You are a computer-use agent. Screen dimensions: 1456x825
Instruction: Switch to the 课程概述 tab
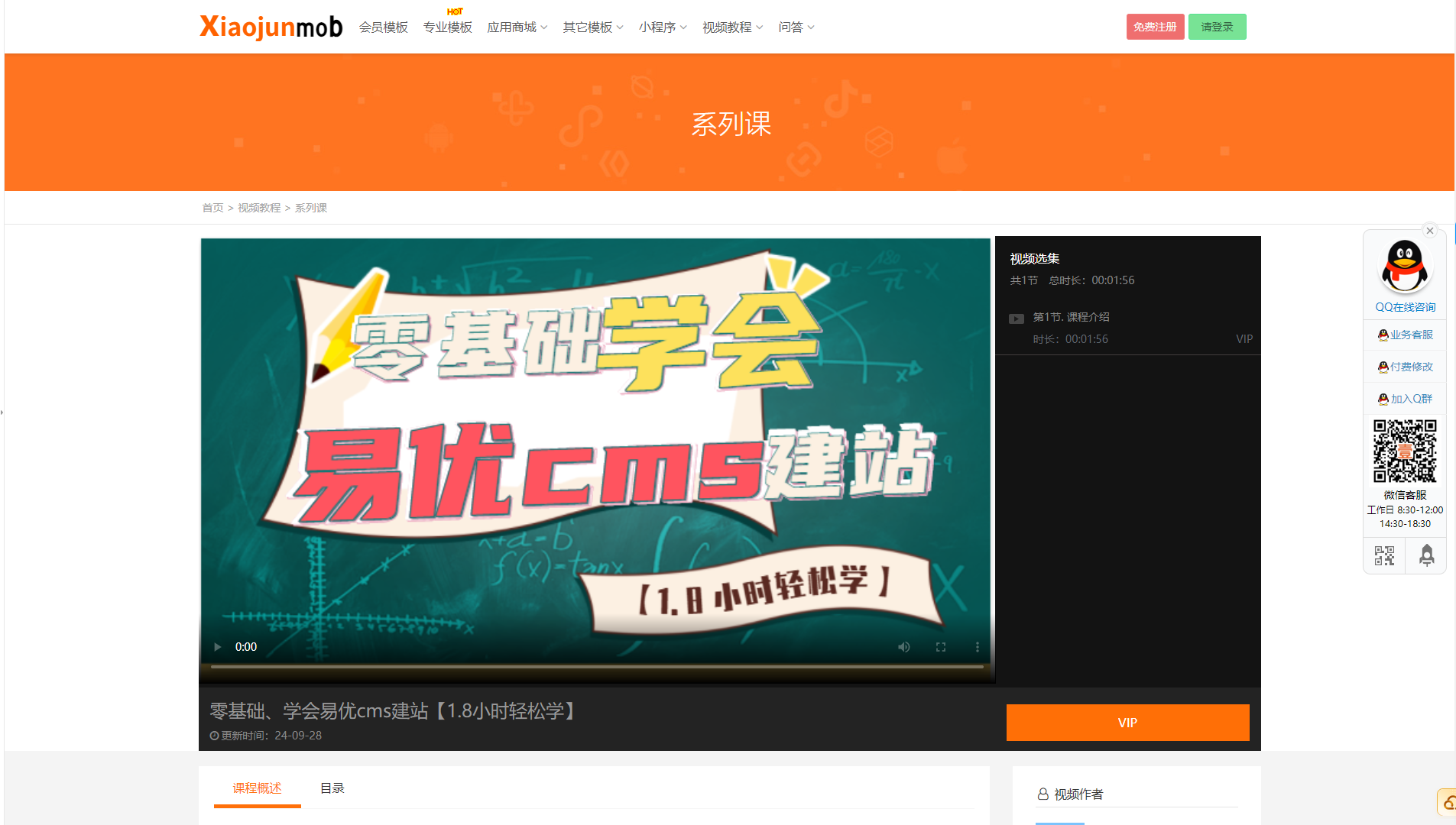[x=257, y=788]
